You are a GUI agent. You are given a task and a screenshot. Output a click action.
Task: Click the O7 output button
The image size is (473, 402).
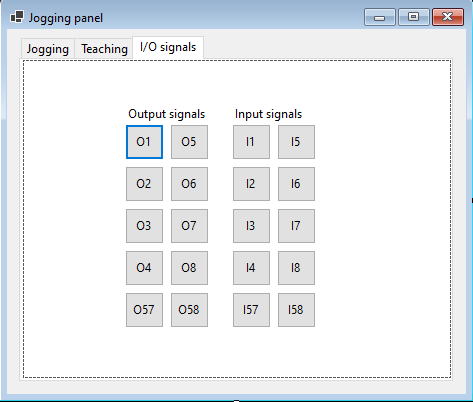pos(189,226)
